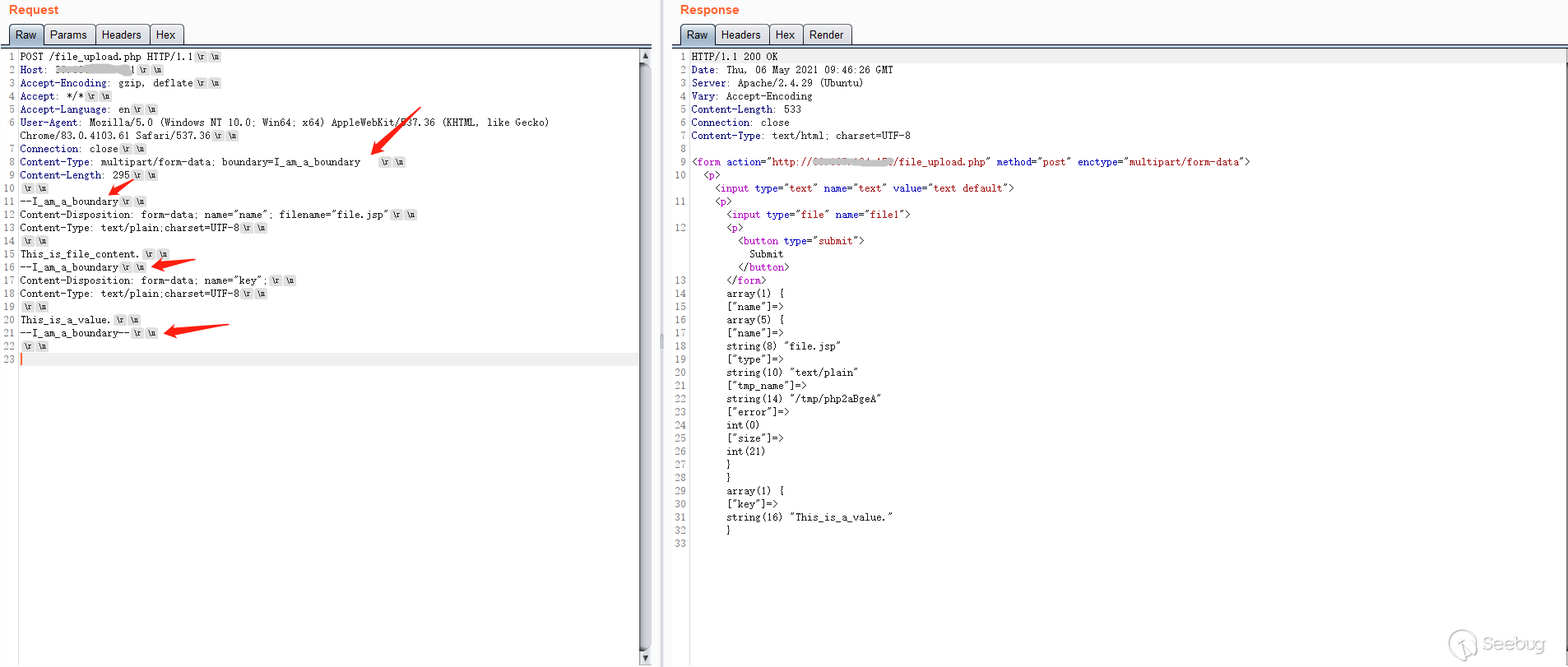The width and height of the screenshot is (1568, 667).
Task: Switch to the Request Params tab
Action: coord(68,35)
